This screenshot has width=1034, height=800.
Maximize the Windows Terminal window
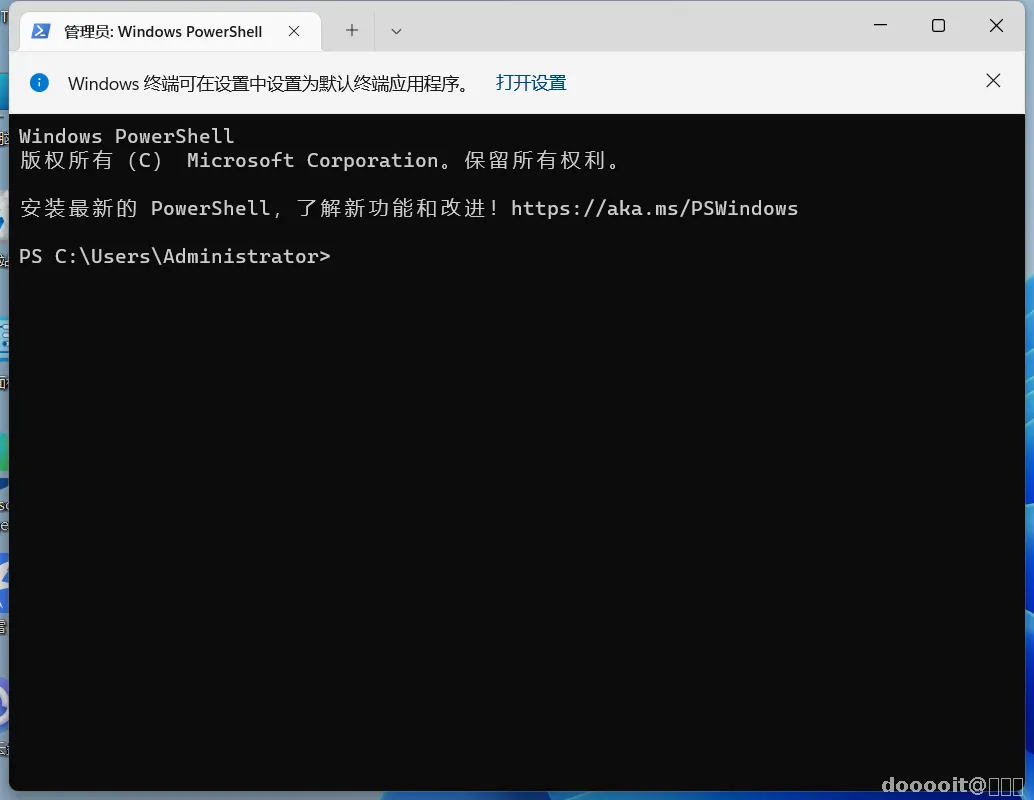click(x=938, y=26)
